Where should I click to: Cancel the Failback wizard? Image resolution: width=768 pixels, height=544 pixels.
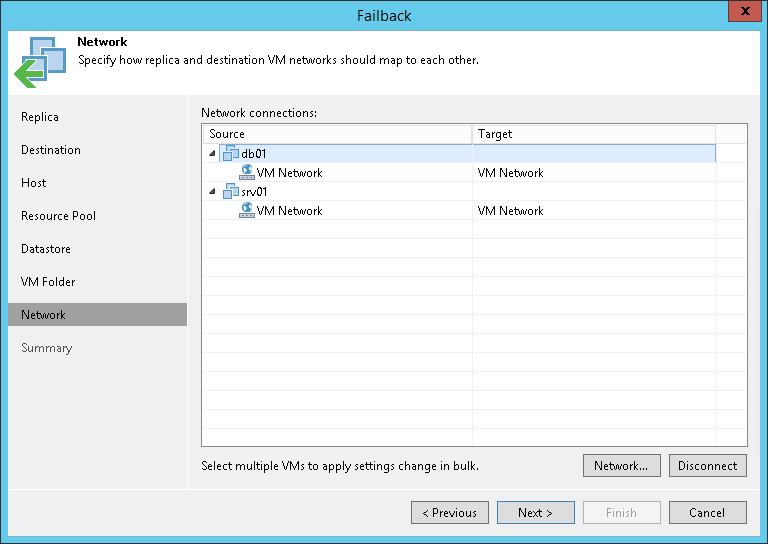[x=707, y=513]
